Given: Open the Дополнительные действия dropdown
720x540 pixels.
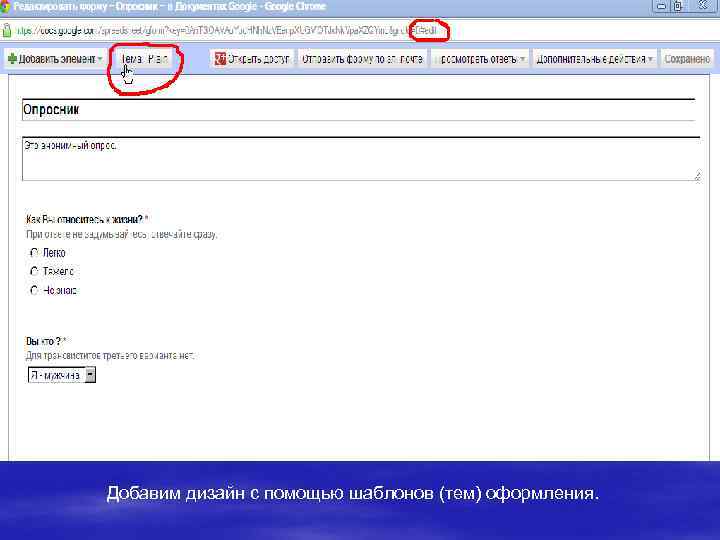Looking at the screenshot, I should (594, 59).
